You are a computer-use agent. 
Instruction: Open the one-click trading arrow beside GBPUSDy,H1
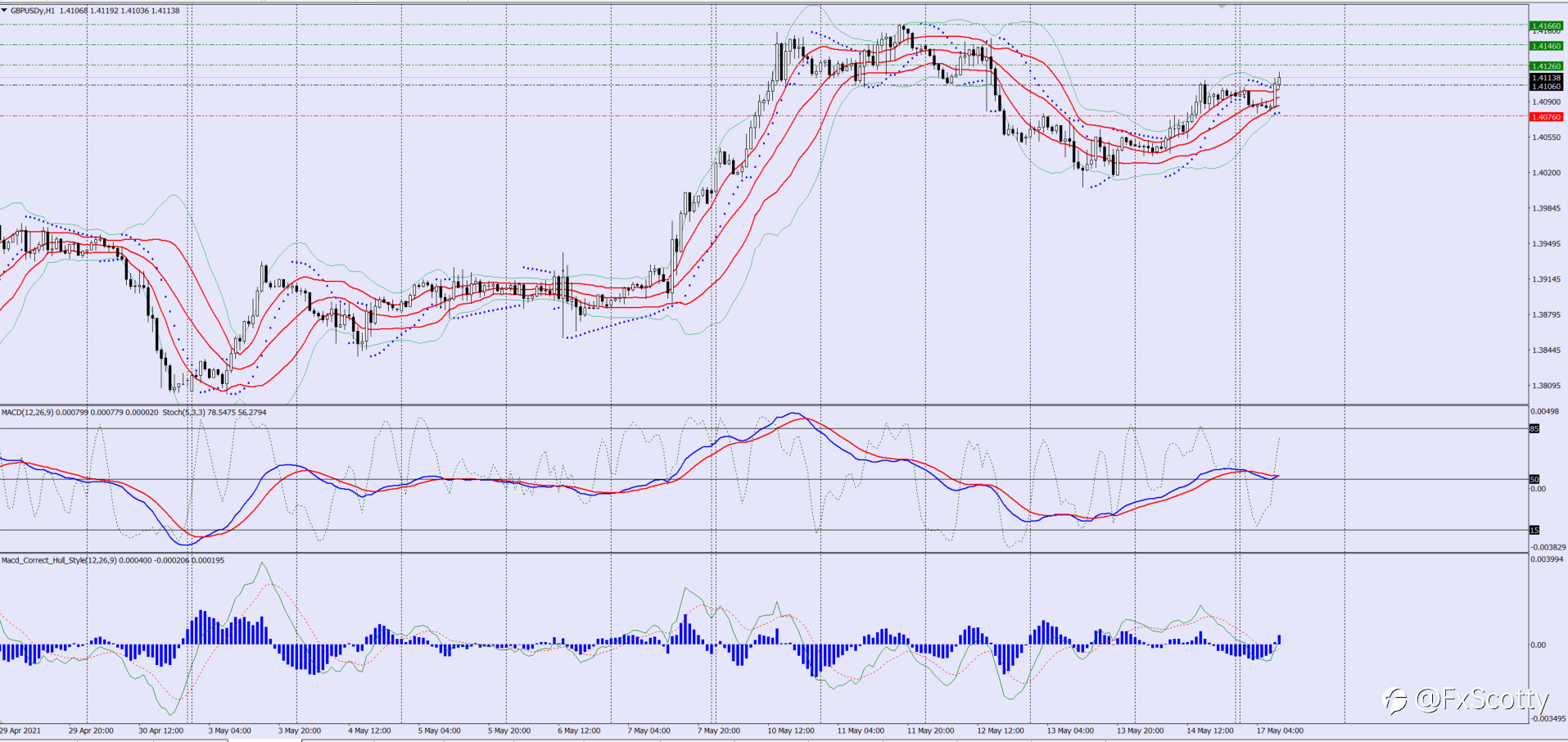pyautogui.click(x=5, y=11)
